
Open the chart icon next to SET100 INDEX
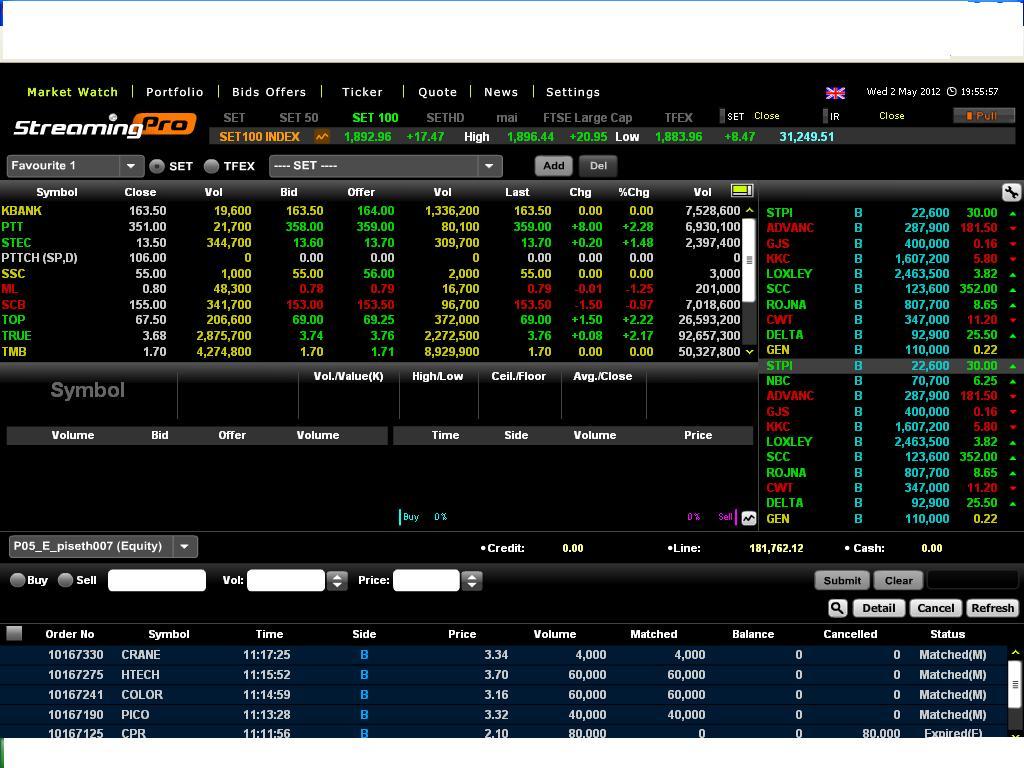321,136
